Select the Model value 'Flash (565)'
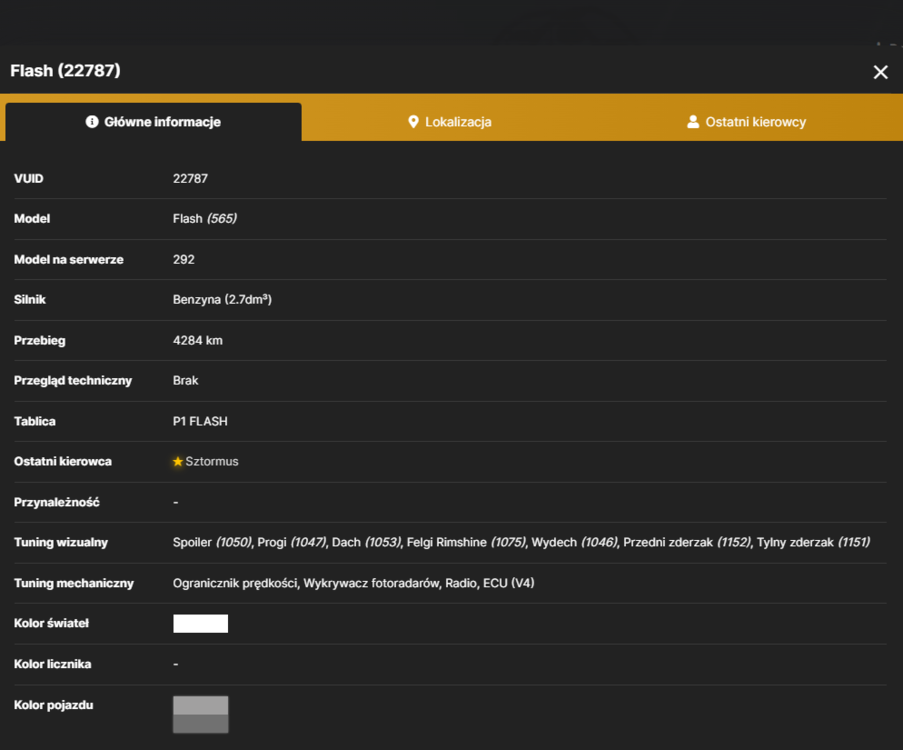 [205, 219]
